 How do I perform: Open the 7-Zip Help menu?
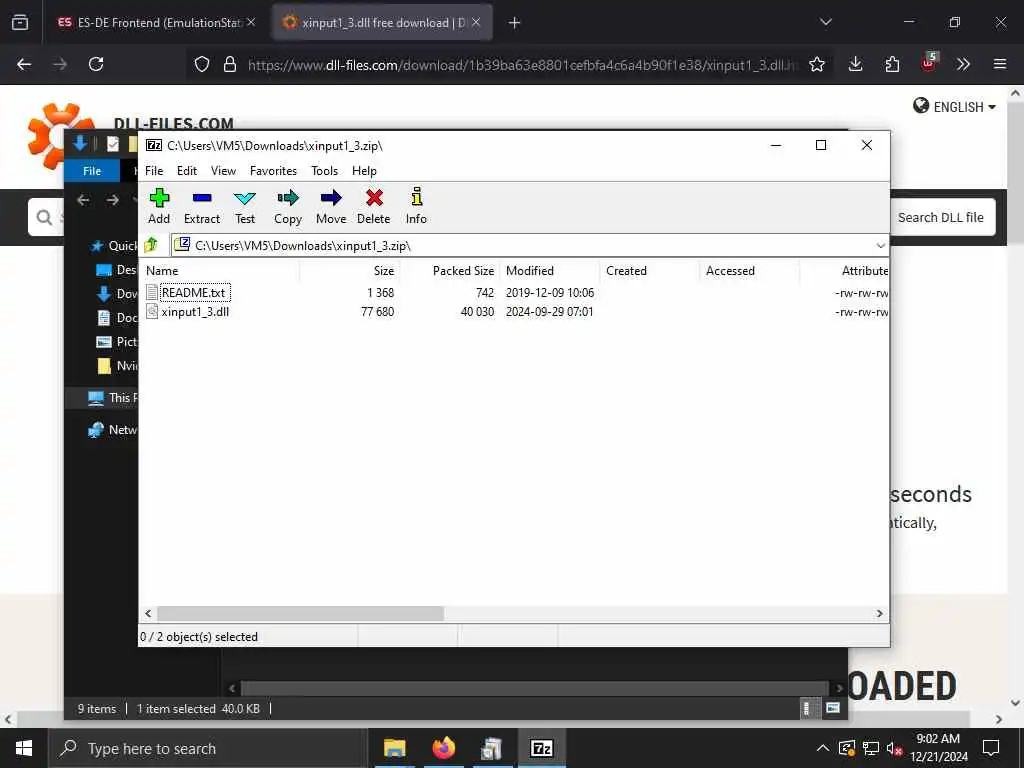click(x=364, y=170)
